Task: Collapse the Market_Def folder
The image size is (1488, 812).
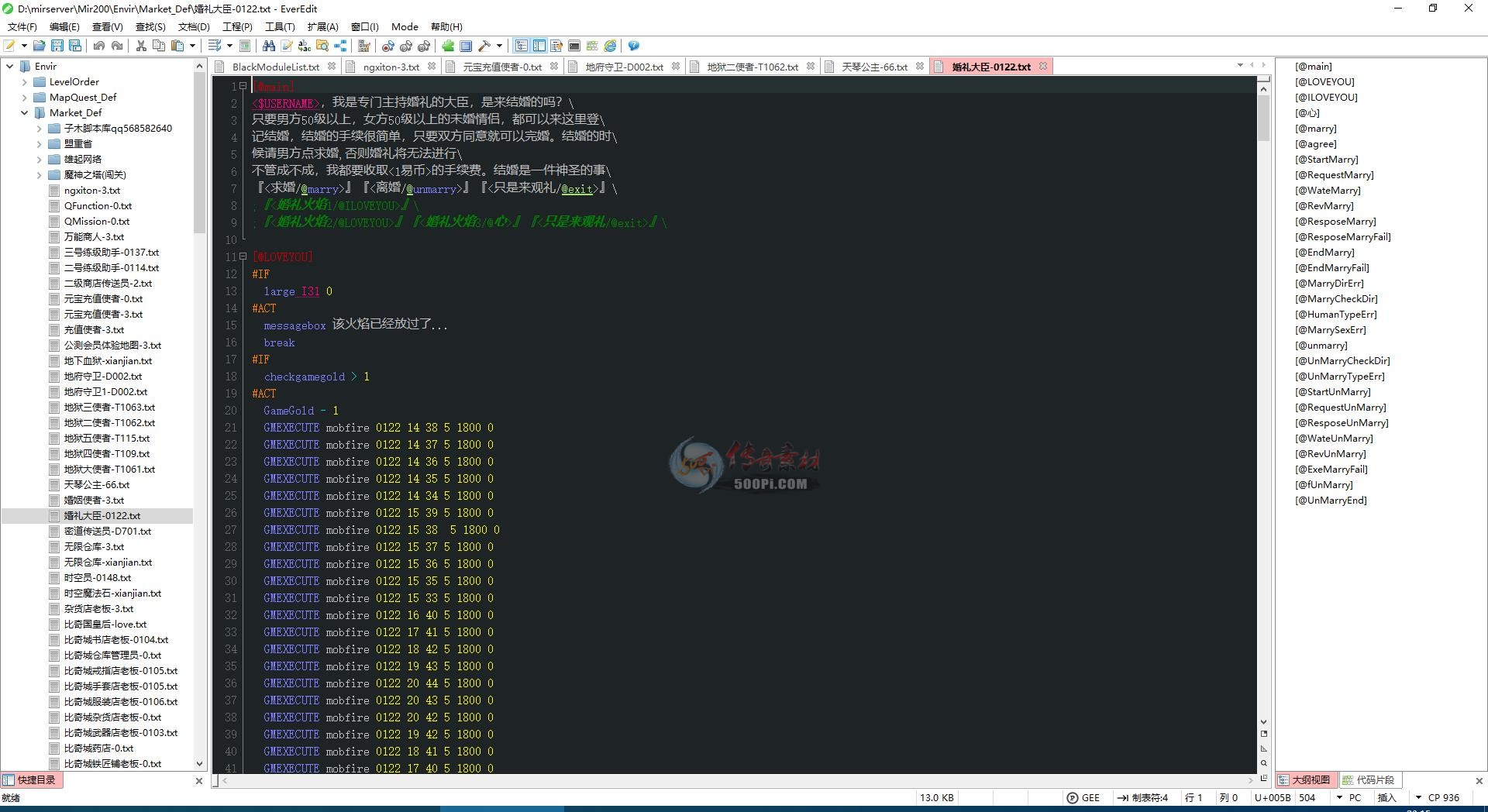Action: pyautogui.click(x=24, y=113)
